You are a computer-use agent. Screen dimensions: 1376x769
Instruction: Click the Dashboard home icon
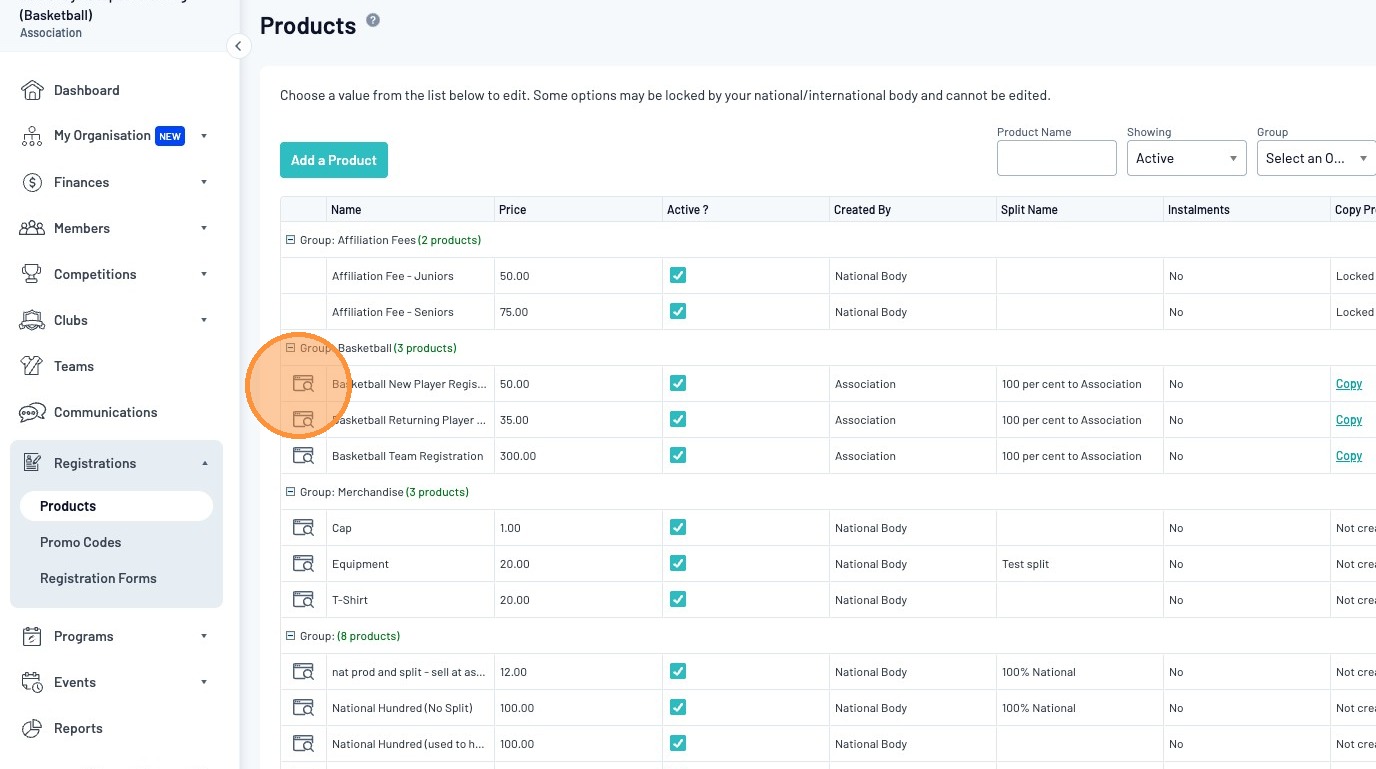tap(32, 90)
